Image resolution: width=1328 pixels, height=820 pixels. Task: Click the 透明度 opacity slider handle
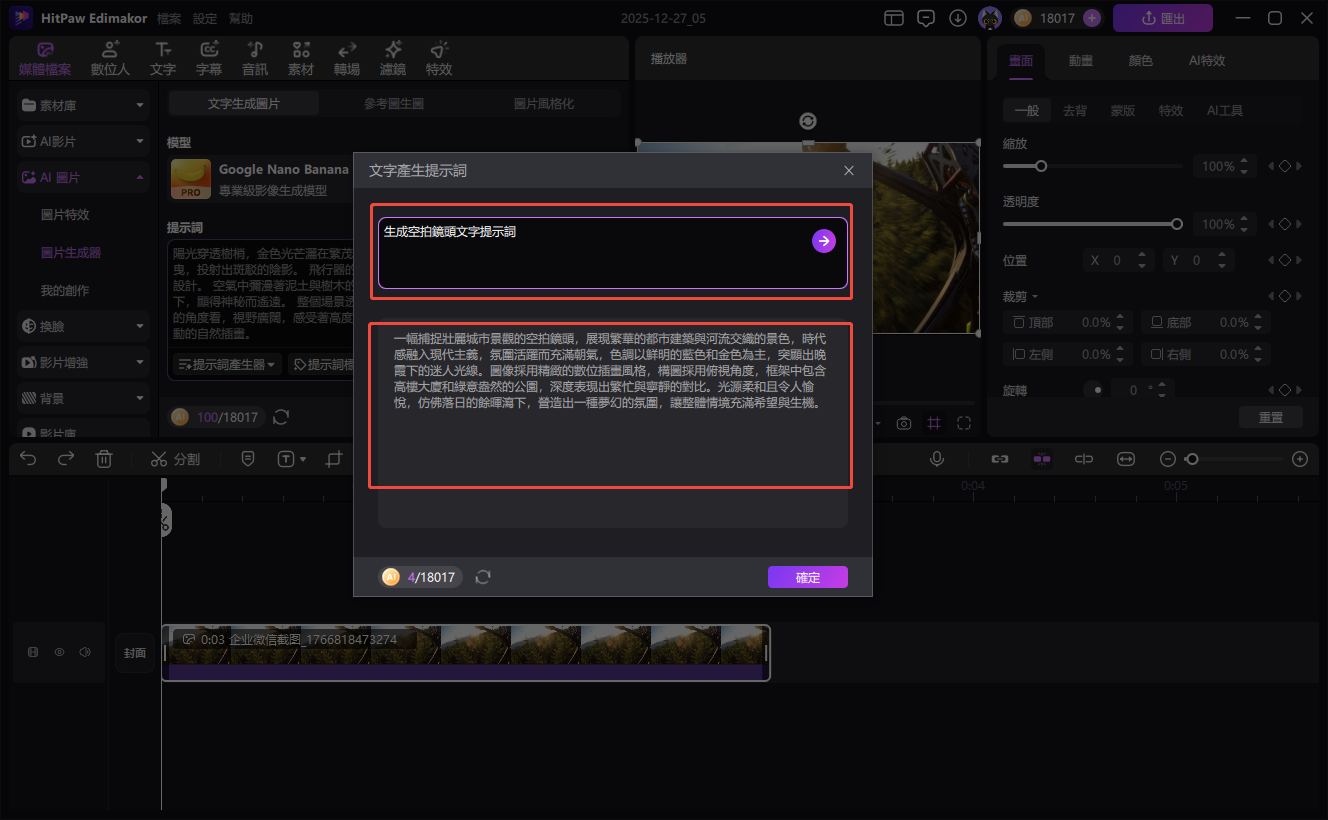pos(1177,224)
